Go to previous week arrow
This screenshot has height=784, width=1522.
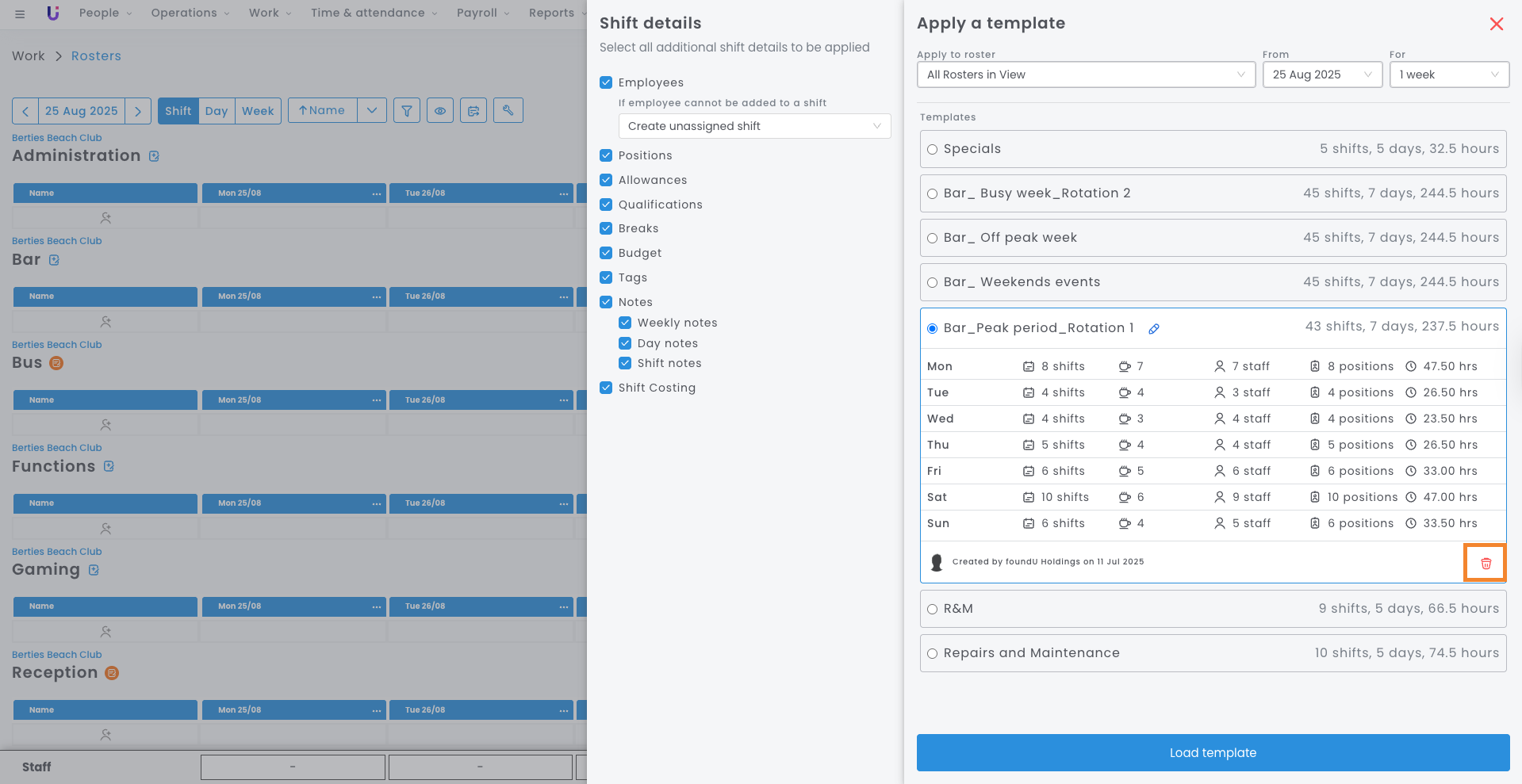(25, 111)
